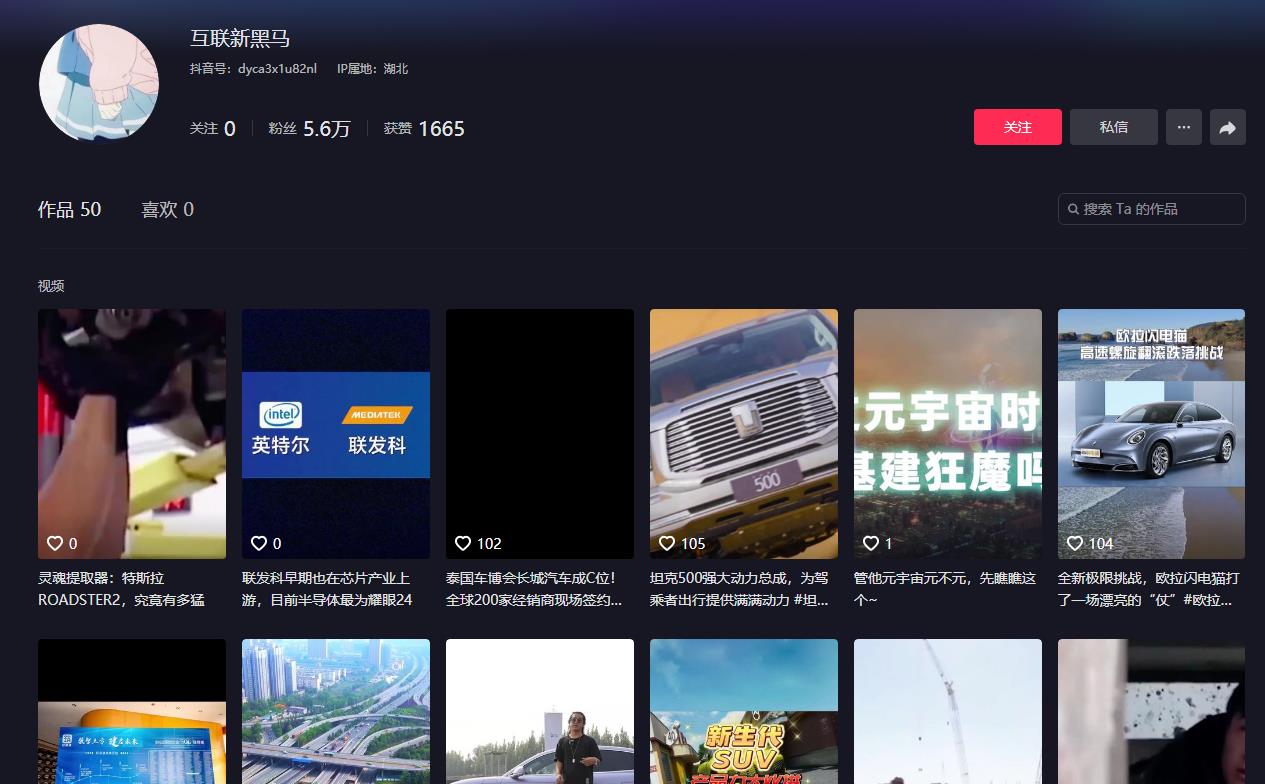This screenshot has height=784, width=1265.
Task: Click heart icon on 特斯拉 ROADSTER2 video
Action: [55, 543]
